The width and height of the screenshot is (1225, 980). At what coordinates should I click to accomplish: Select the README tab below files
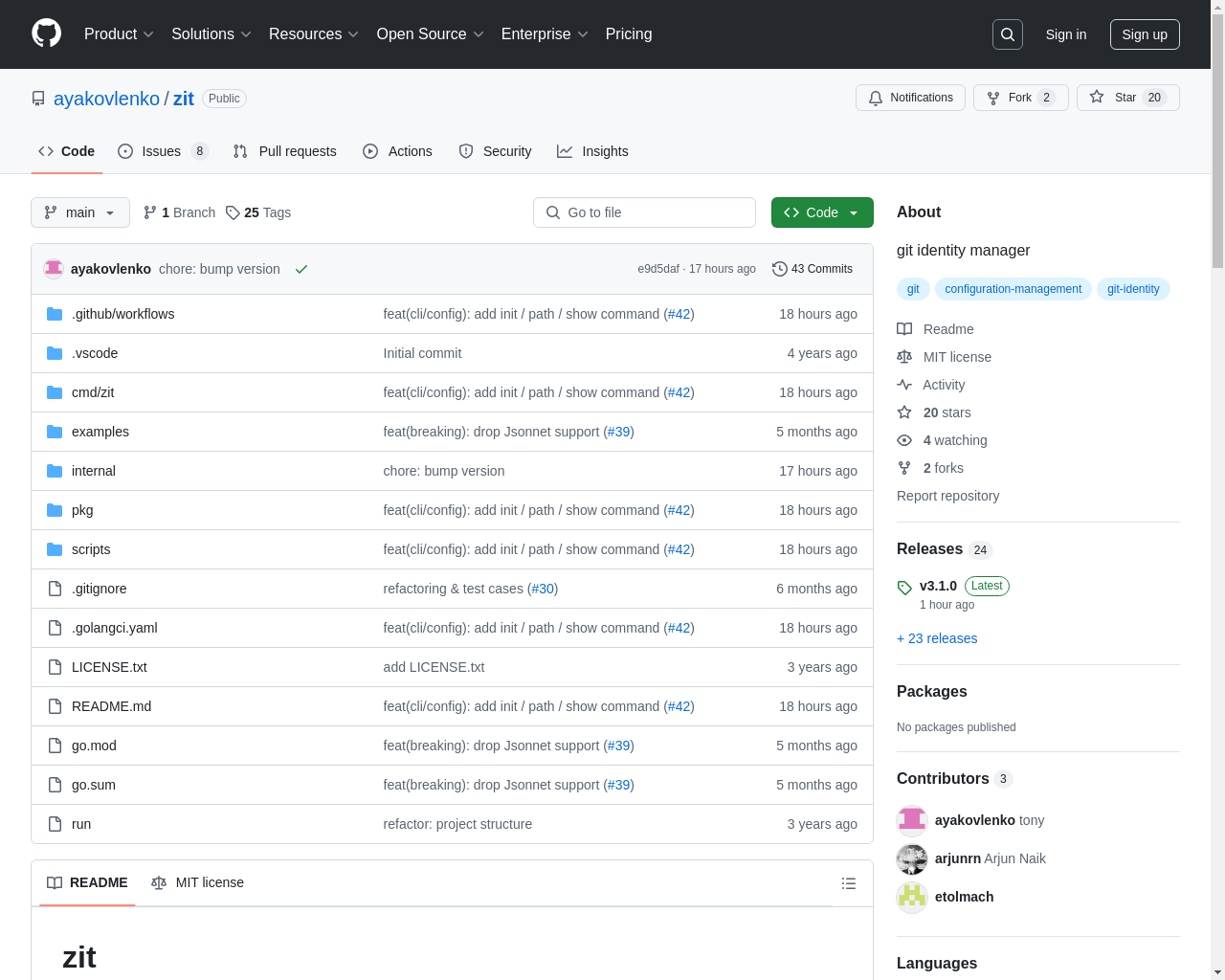[x=87, y=882]
